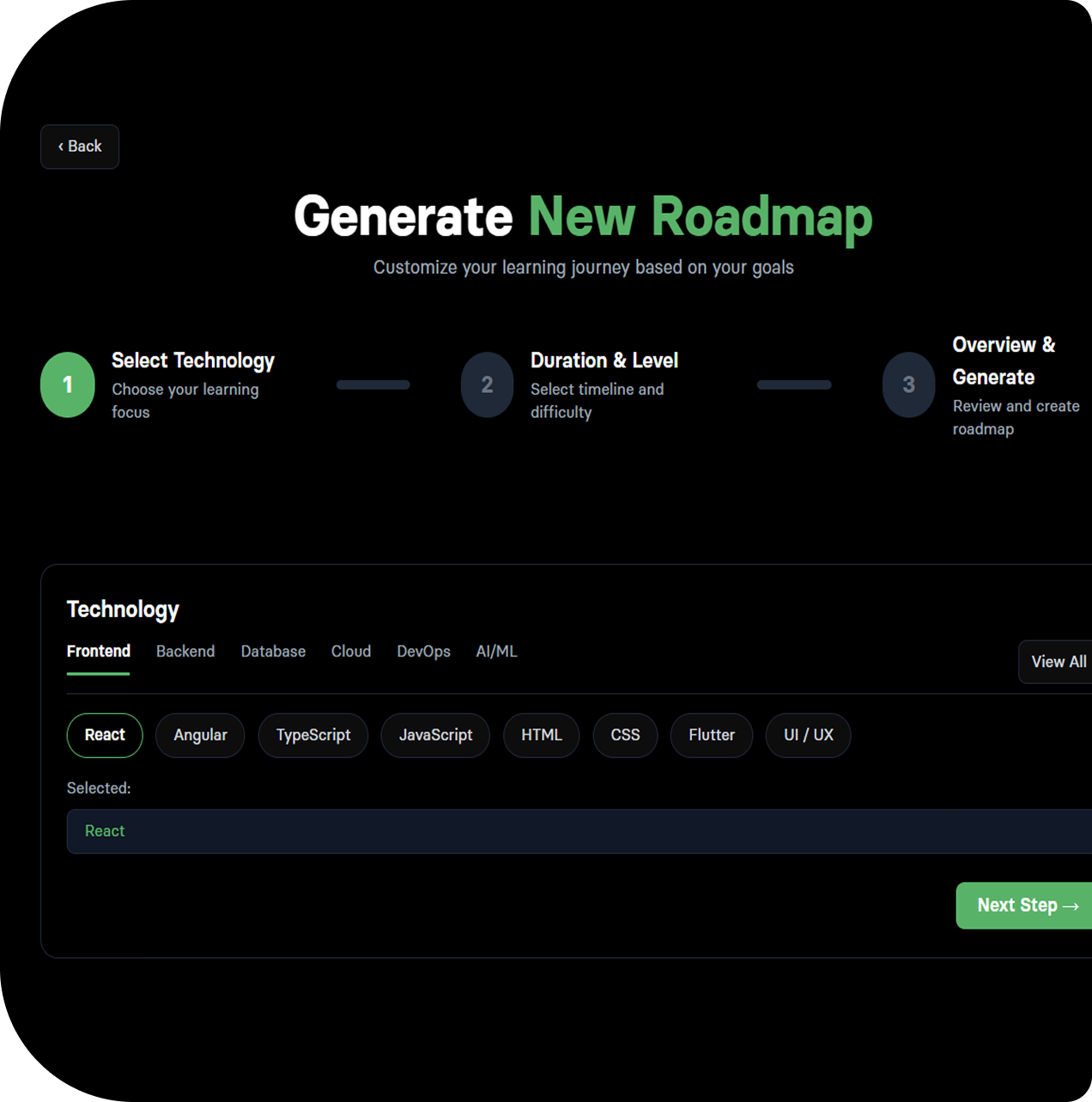This screenshot has height=1102, width=1092.
Task: Switch to the Frontend tab
Action: click(99, 651)
